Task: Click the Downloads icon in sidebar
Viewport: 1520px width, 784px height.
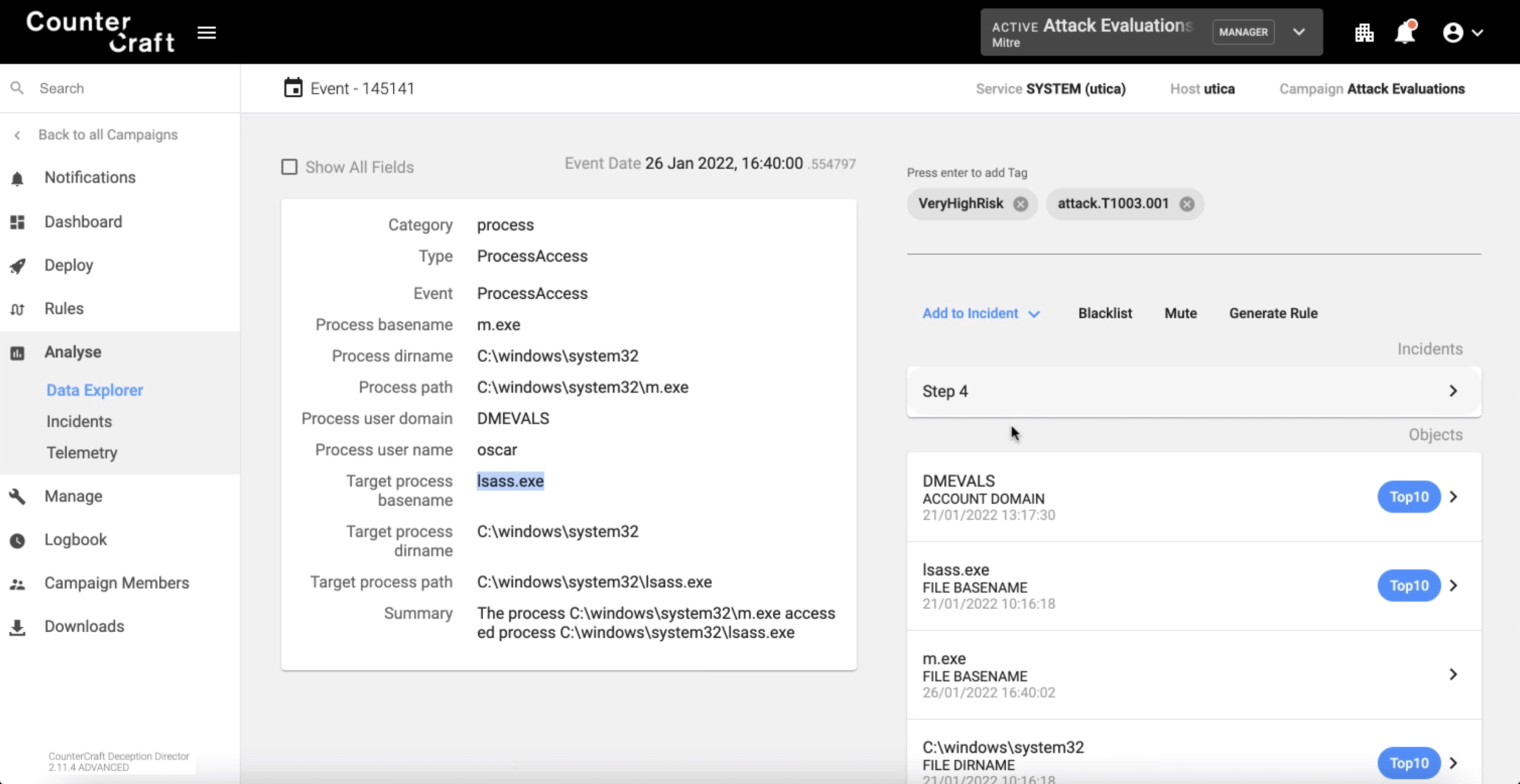Action: coord(18,627)
